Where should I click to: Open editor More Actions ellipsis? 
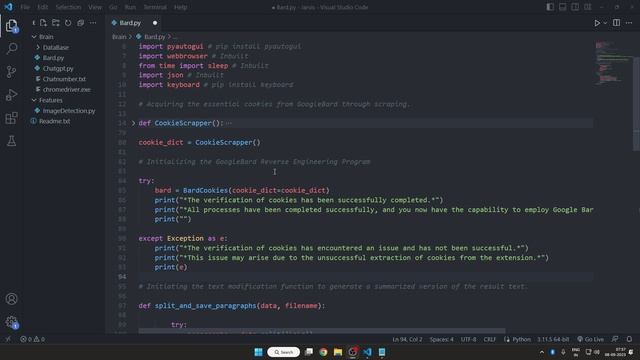click(x=629, y=23)
